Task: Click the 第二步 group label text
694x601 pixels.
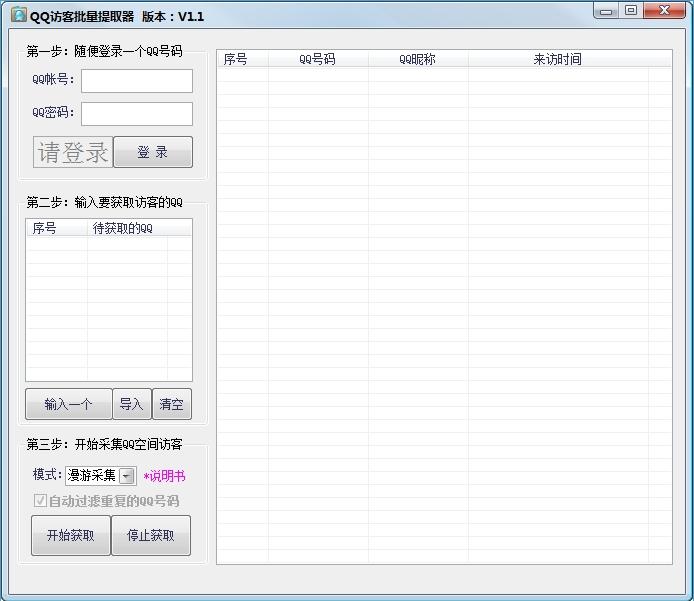Action: point(104,203)
